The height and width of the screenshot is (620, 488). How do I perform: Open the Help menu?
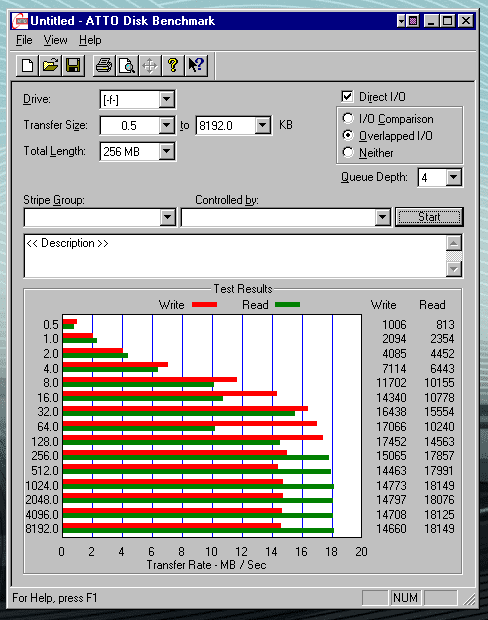(x=90, y=40)
